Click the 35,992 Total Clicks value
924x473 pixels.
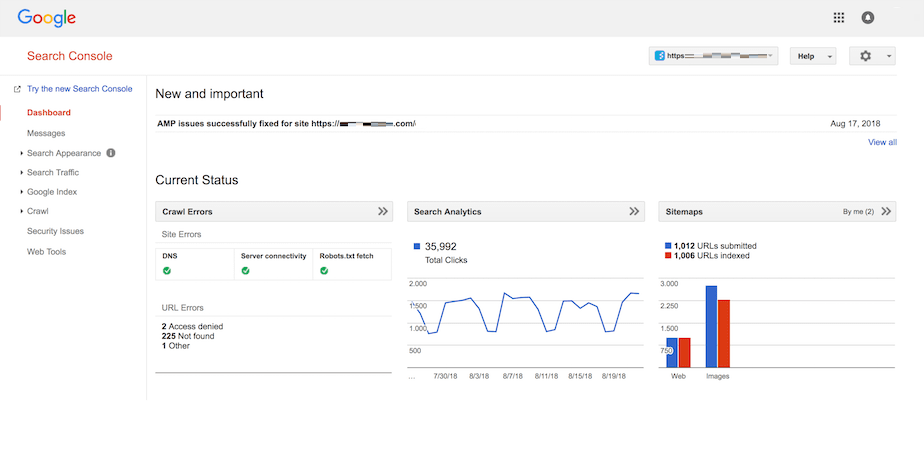click(441, 246)
